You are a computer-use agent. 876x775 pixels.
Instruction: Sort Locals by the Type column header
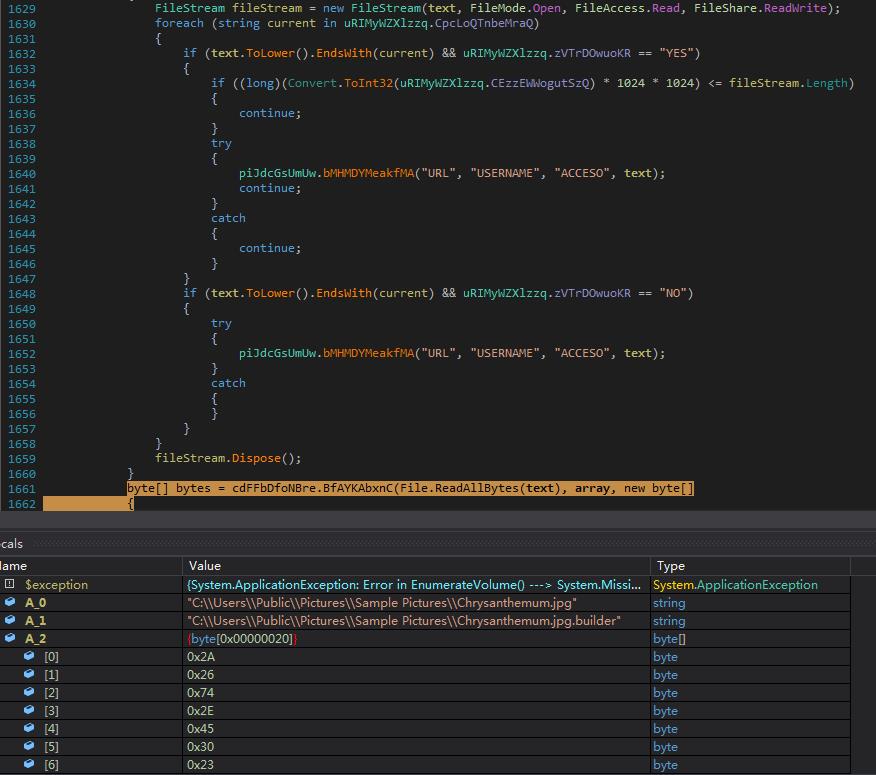click(x=750, y=565)
